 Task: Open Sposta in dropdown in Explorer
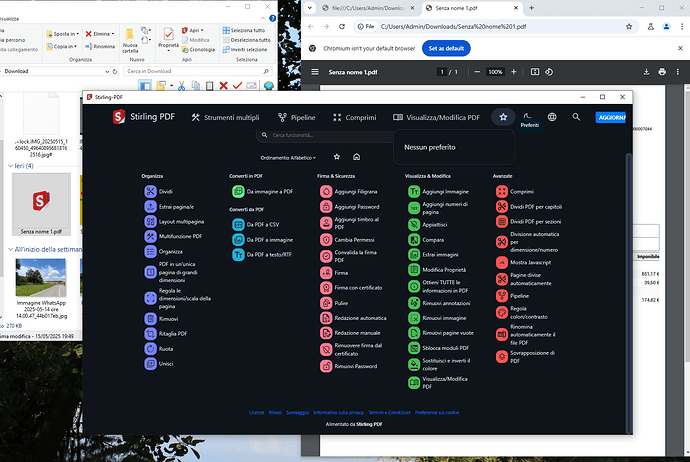[x=63, y=34]
